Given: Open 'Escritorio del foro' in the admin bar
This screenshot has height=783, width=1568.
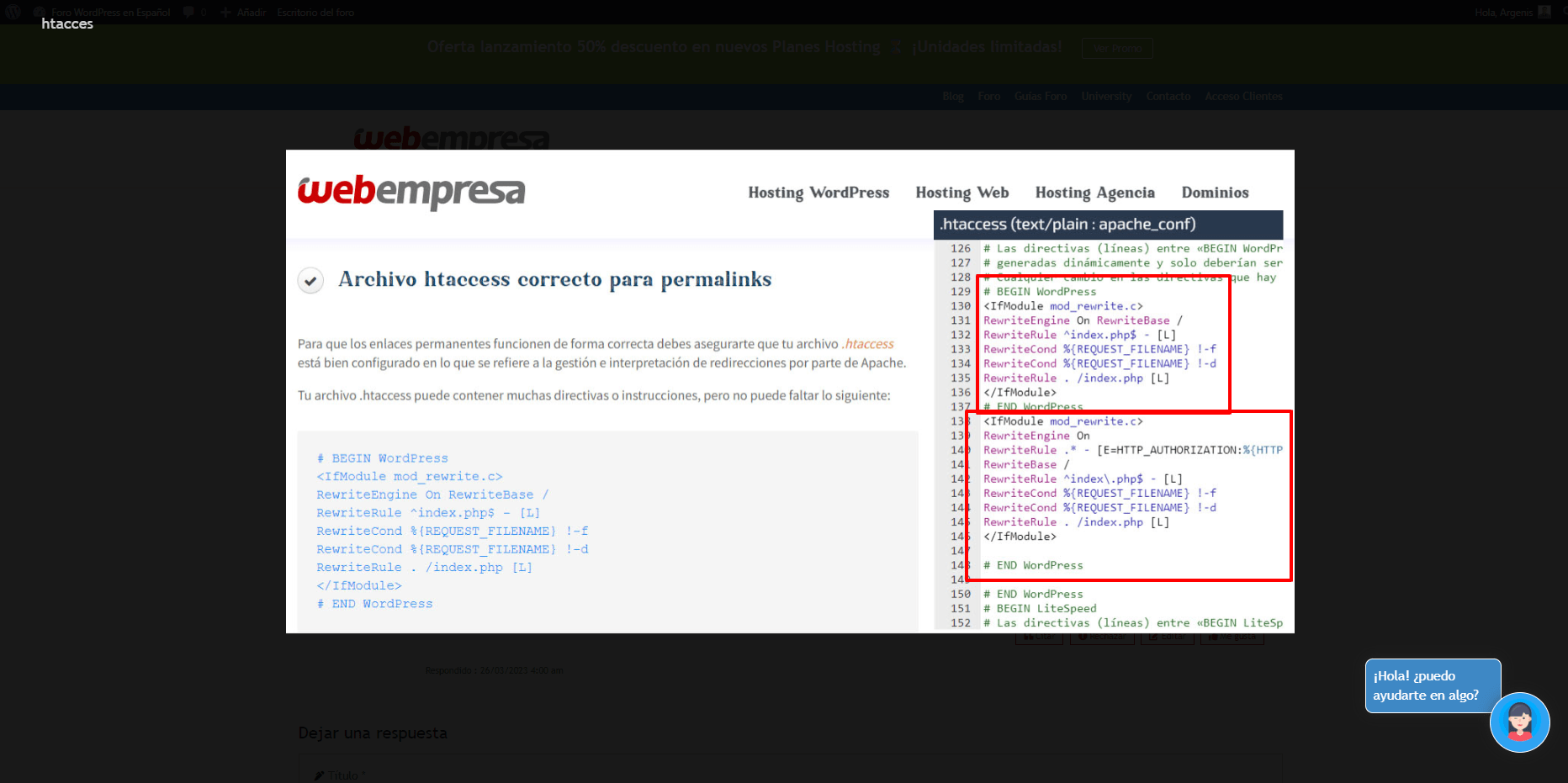Looking at the screenshot, I should point(315,12).
